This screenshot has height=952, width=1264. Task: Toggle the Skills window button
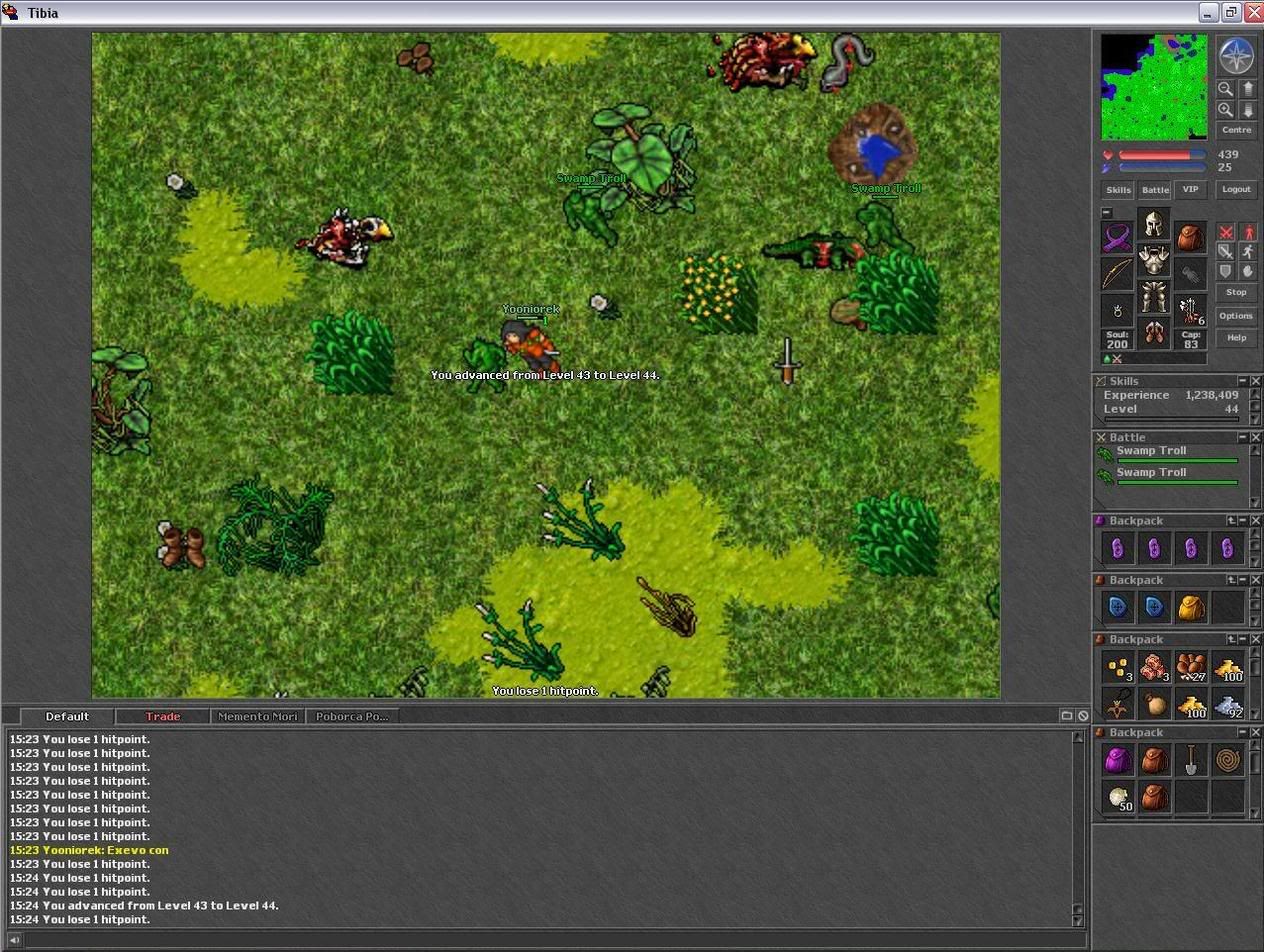1118,190
